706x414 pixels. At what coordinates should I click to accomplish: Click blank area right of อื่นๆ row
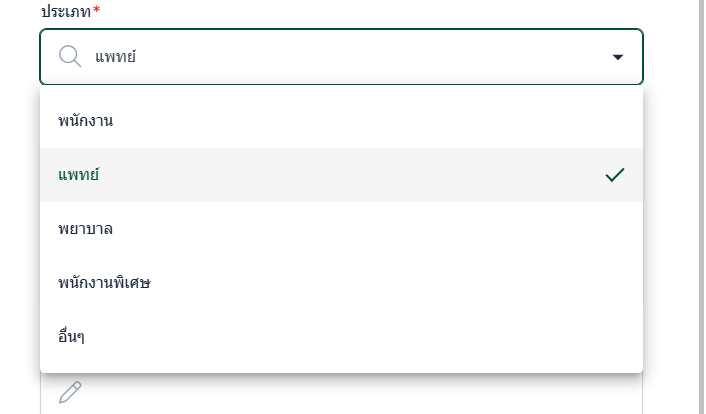pos(400,337)
